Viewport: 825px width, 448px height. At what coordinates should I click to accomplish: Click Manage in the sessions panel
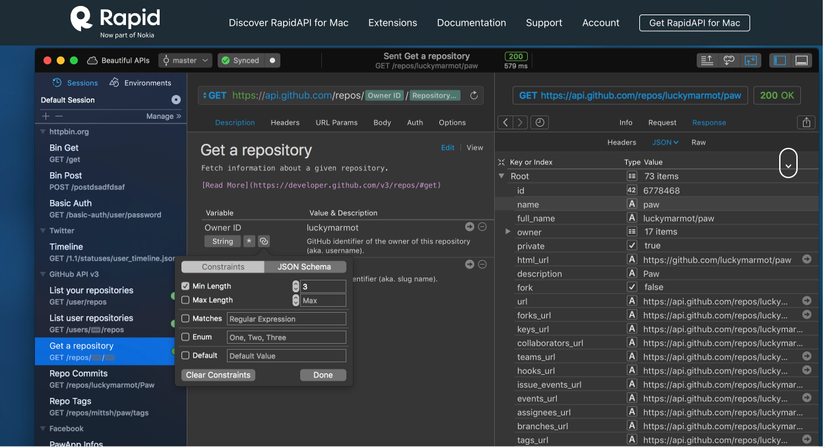[x=163, y=116]
